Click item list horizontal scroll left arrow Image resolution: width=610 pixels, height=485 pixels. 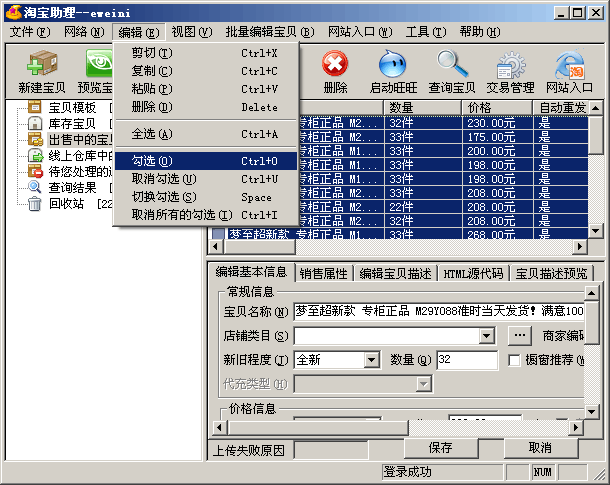click(216, 246)
